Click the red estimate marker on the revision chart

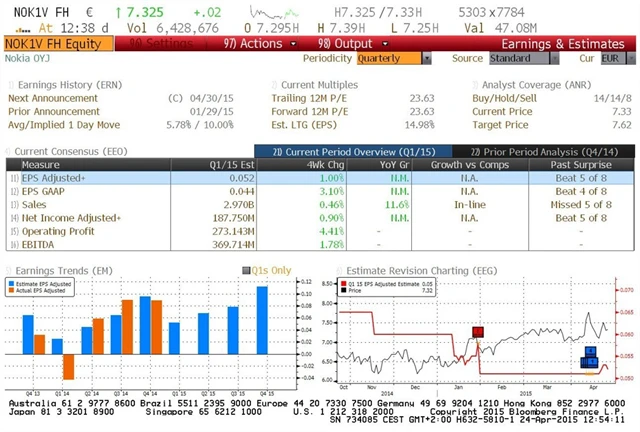(x=478, y=331)
